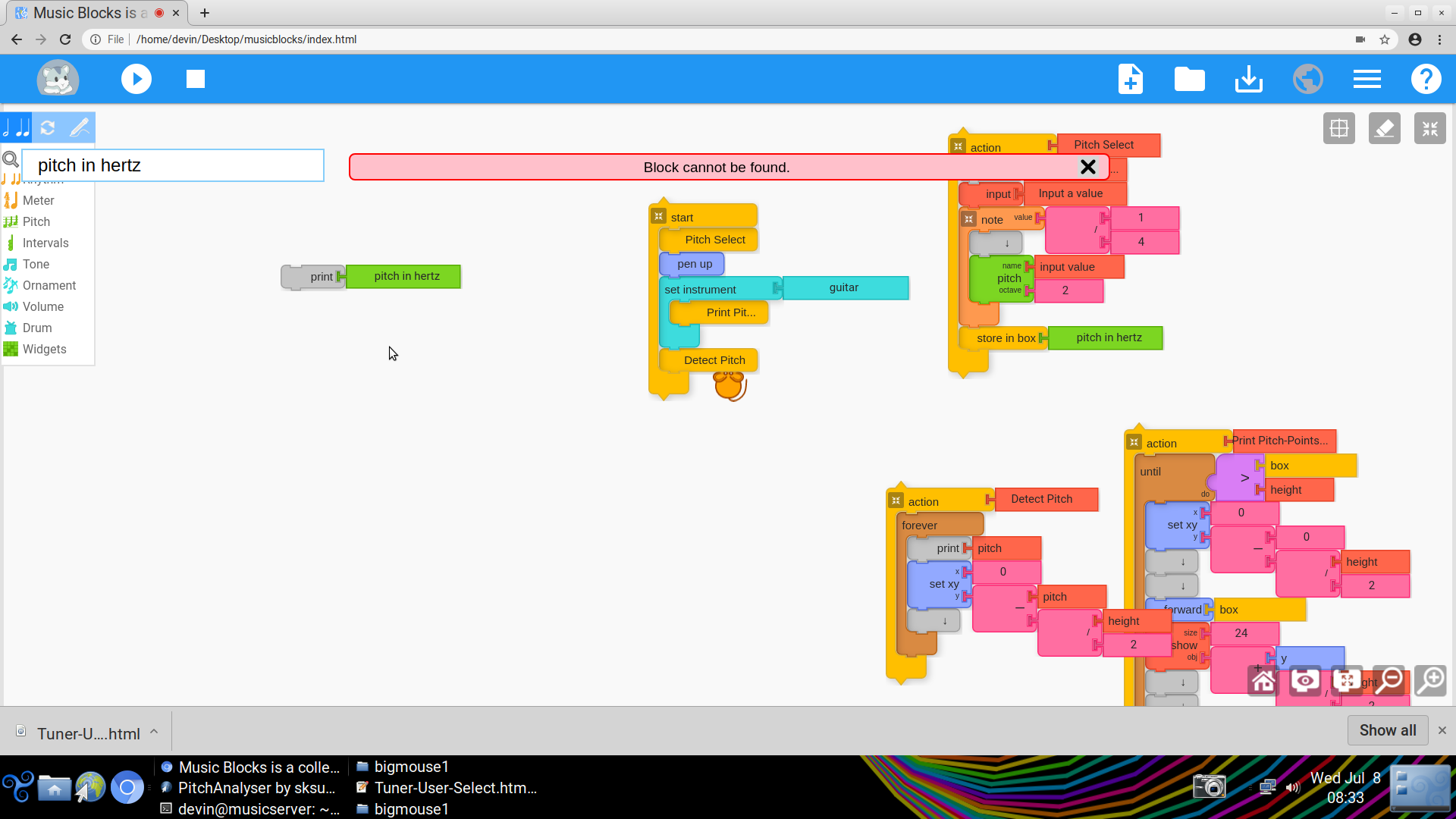Collapse the start block stack
The width and height of the screenshot is (1456, 819).
point(658,217)
